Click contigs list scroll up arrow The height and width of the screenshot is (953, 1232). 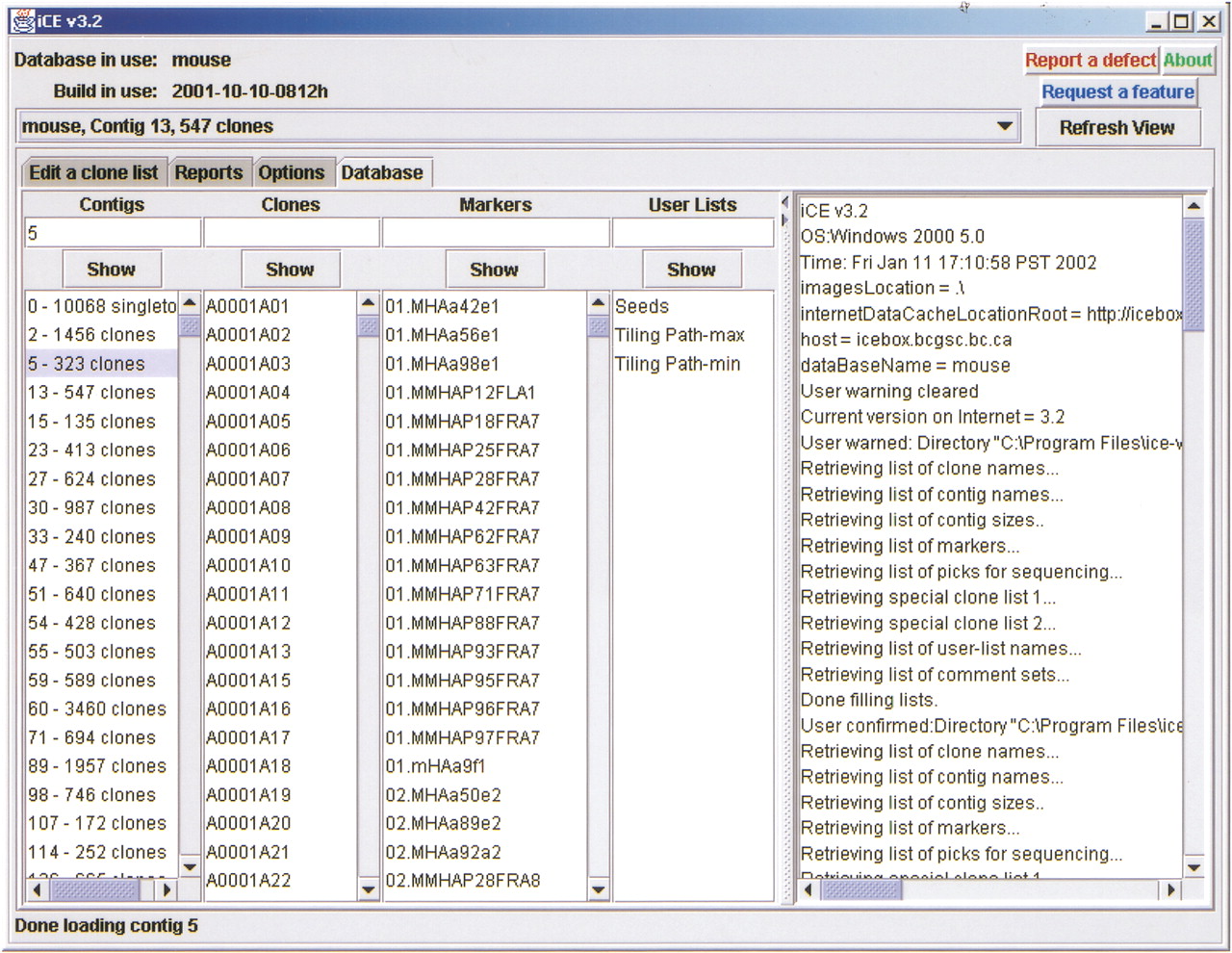tap(190, 303)
